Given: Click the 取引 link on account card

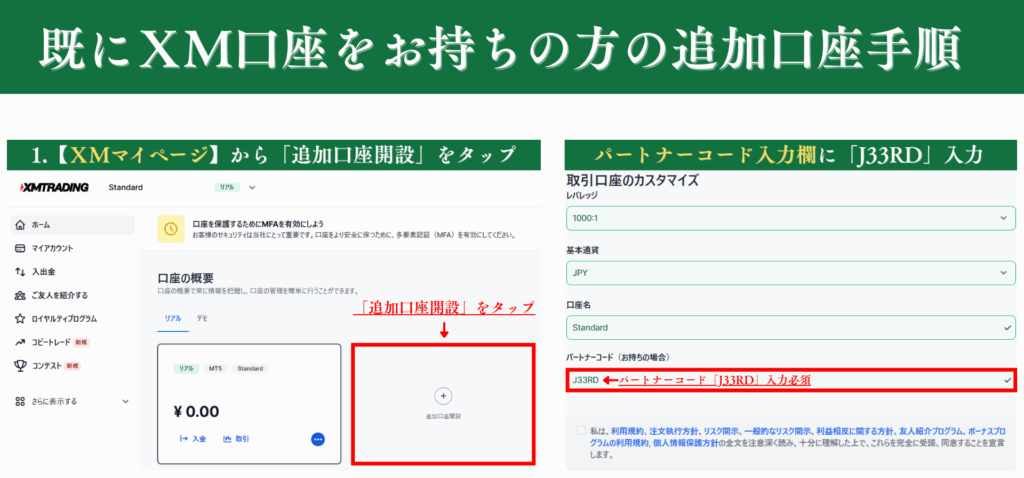Looking at the screenshot, I should [x=236, y=439].
